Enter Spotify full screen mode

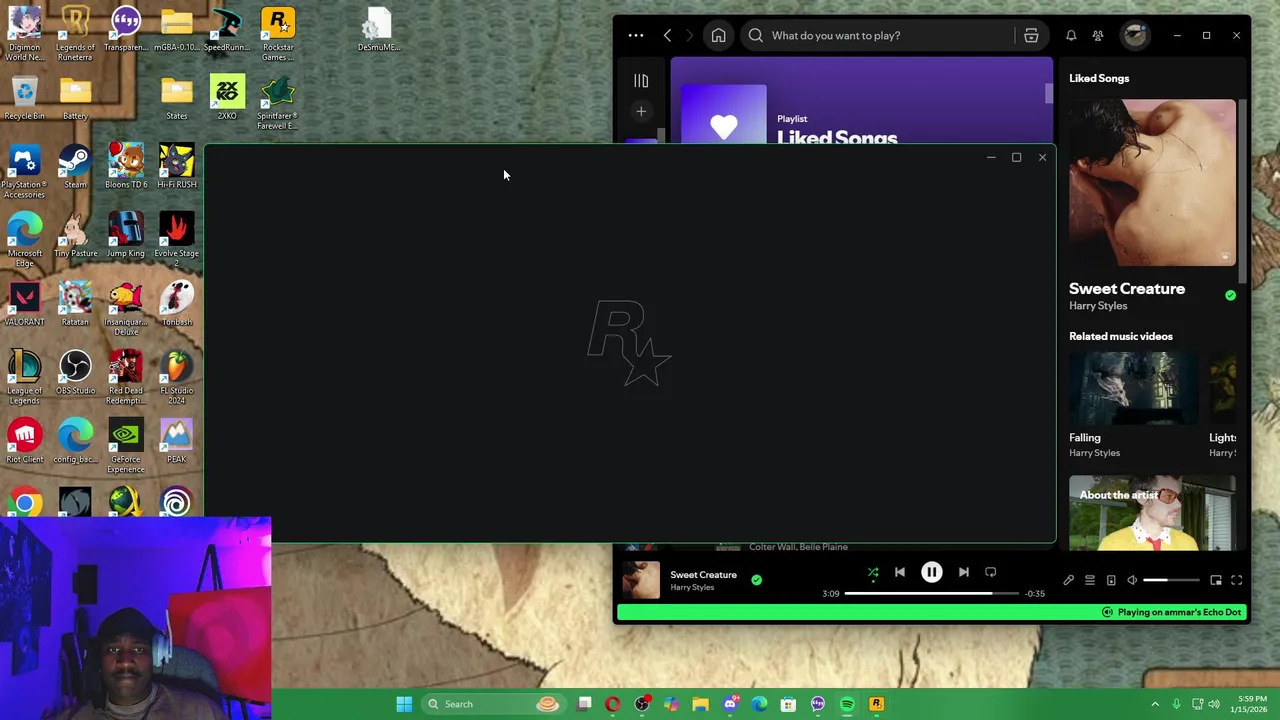(x=1237, y=580)
